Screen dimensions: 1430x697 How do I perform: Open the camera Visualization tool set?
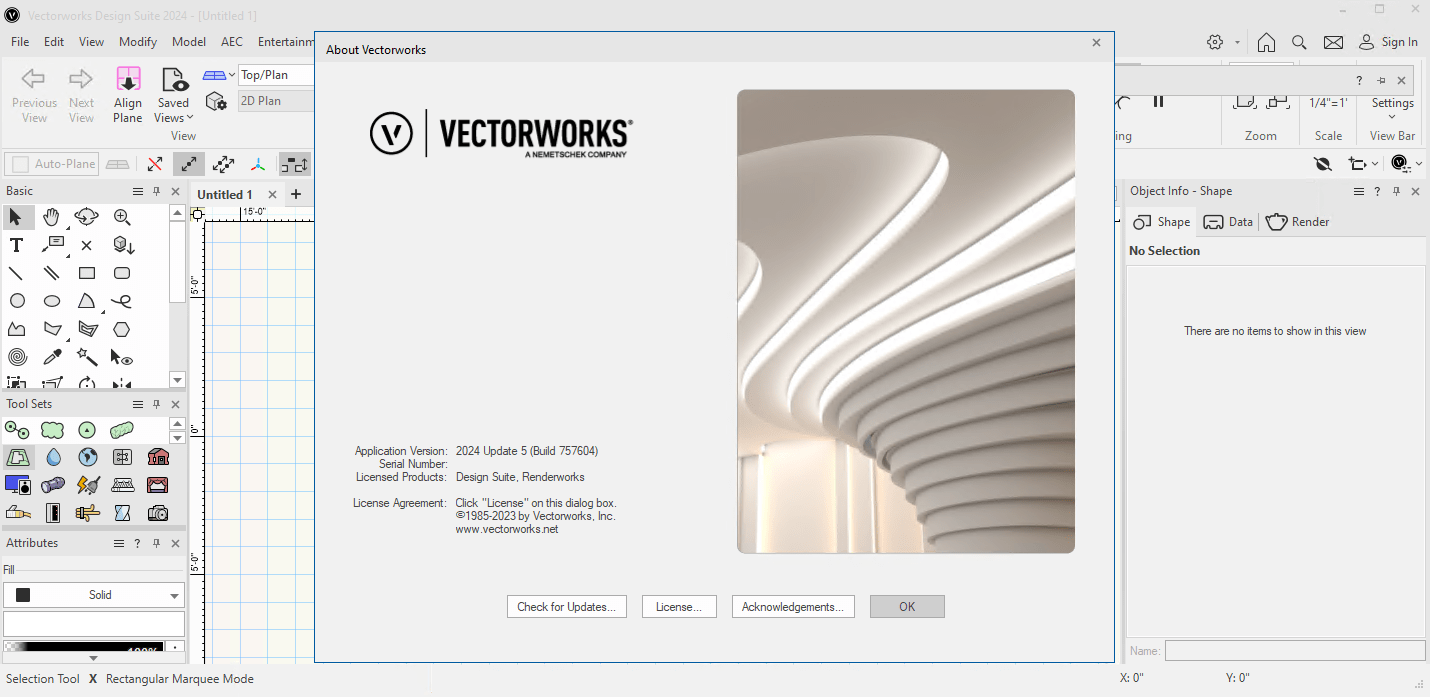(158, 513)
